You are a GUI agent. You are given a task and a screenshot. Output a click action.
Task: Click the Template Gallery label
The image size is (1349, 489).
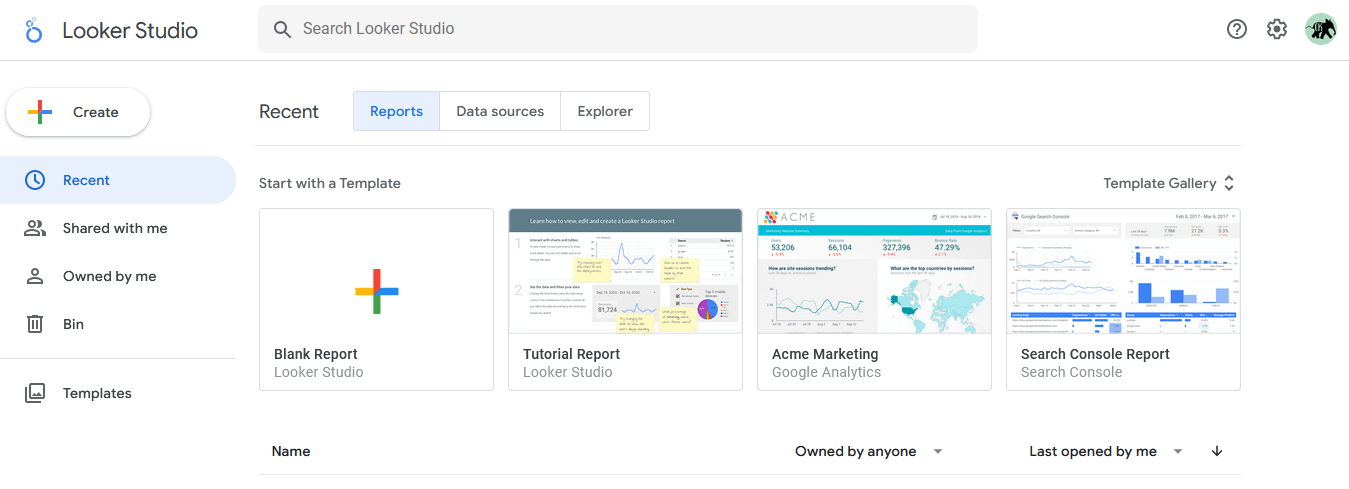[1160, 183]
